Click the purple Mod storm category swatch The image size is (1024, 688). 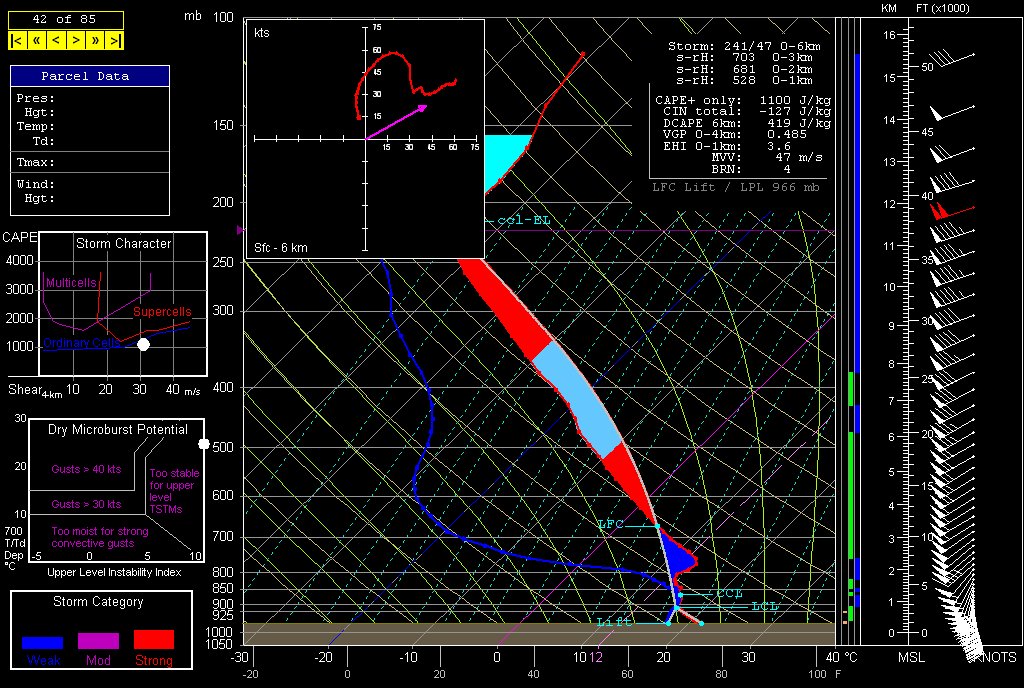tap(98, 640)
